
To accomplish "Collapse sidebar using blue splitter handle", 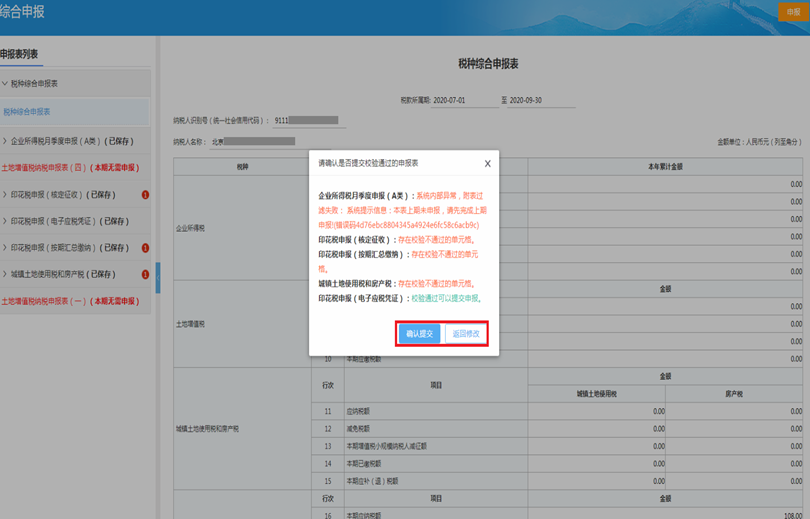I will point(158,278).
